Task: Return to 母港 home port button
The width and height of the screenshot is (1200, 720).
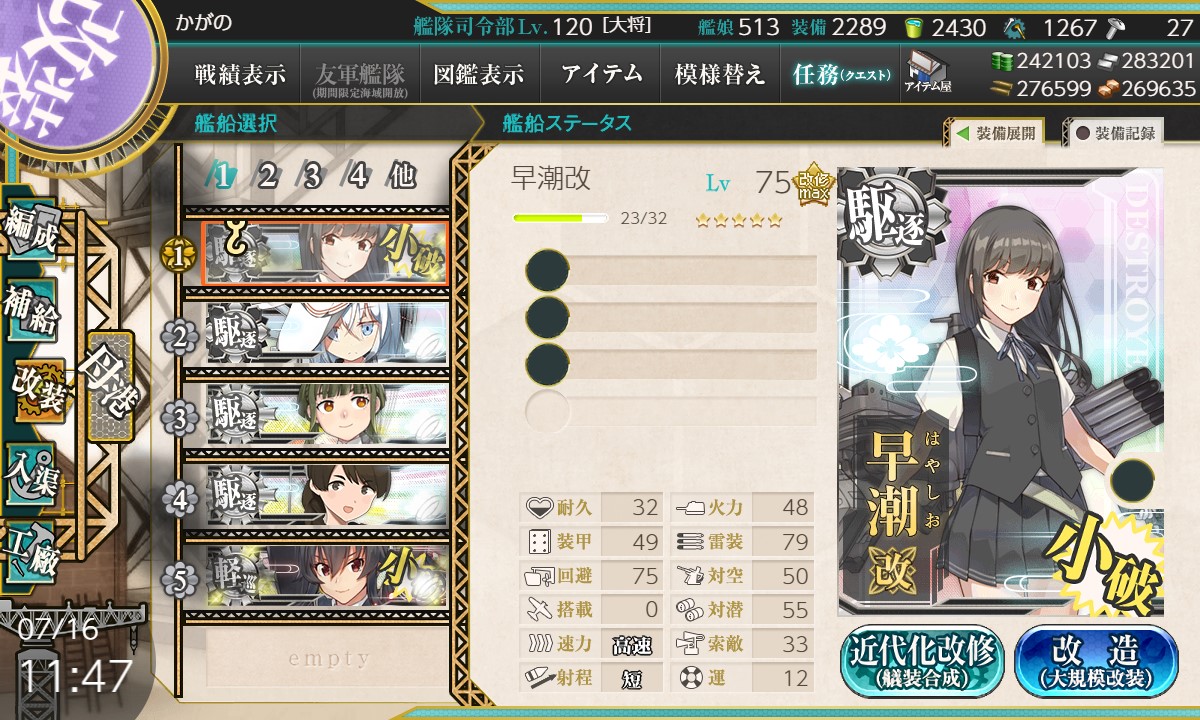Action: point(108,385)
